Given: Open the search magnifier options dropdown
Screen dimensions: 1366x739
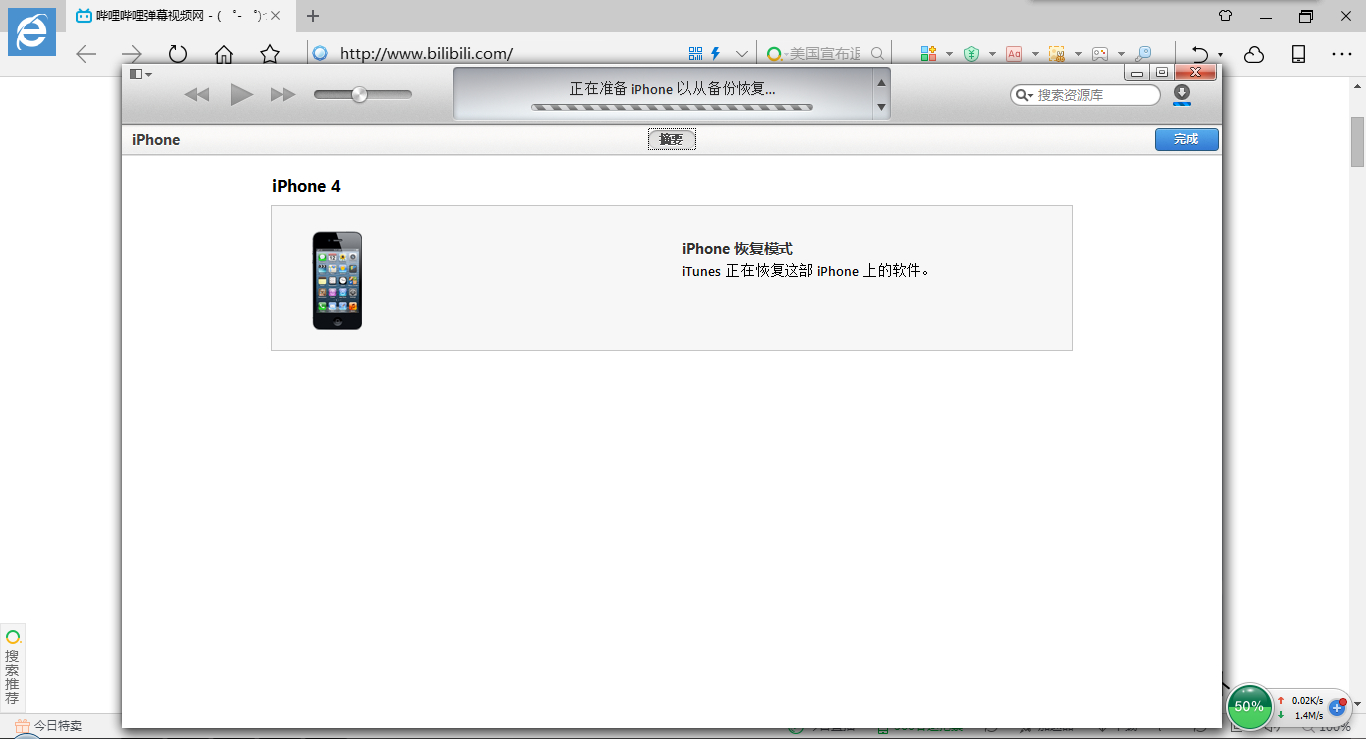Looking at the screenshot, I should tap(1024, 95).
